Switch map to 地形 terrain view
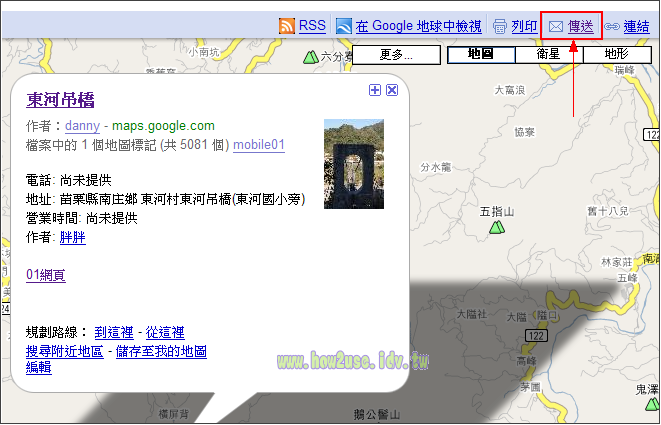Screen dimensions: 661x425 (x=616, y=54)
